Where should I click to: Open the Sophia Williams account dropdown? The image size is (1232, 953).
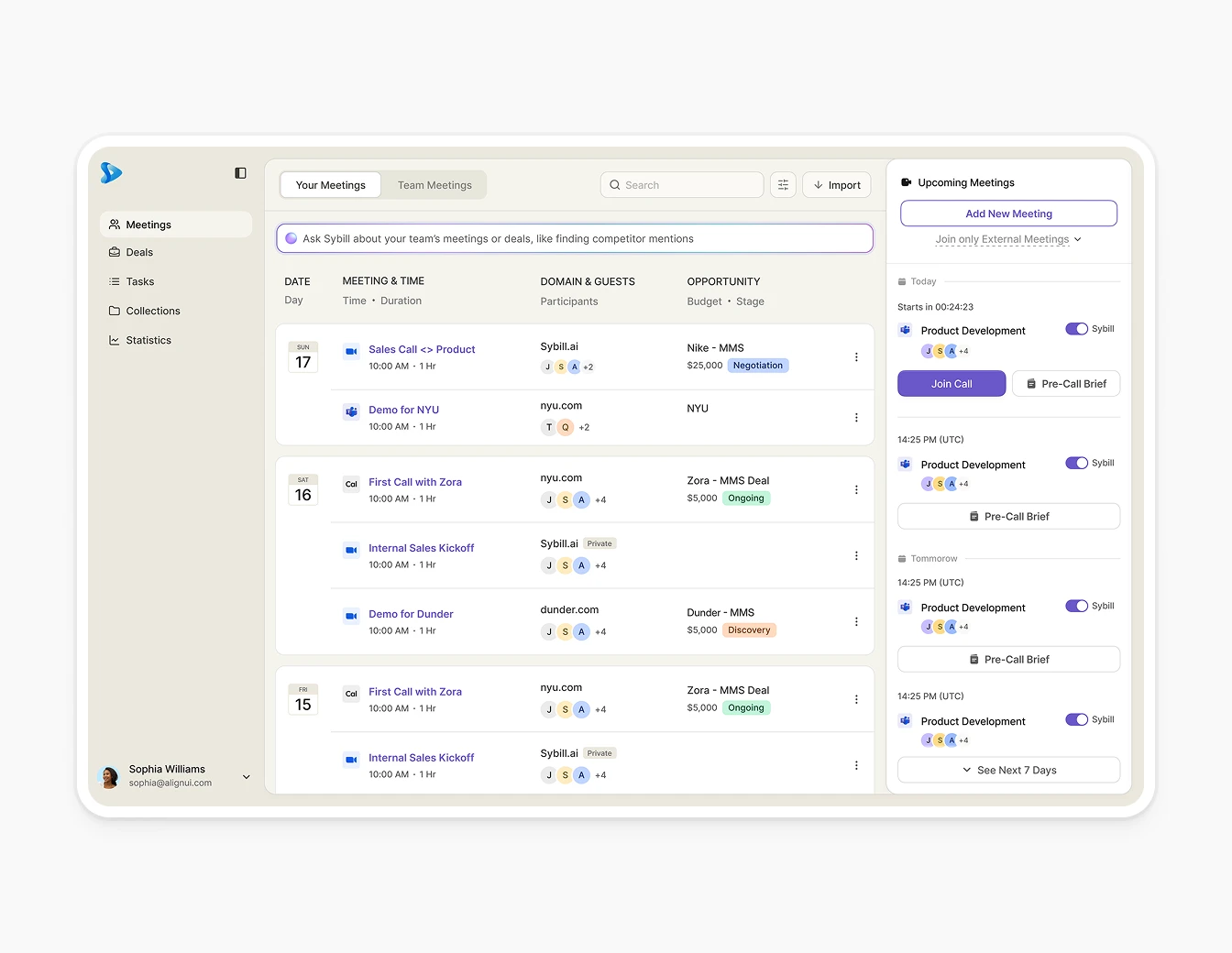point(246,776)
